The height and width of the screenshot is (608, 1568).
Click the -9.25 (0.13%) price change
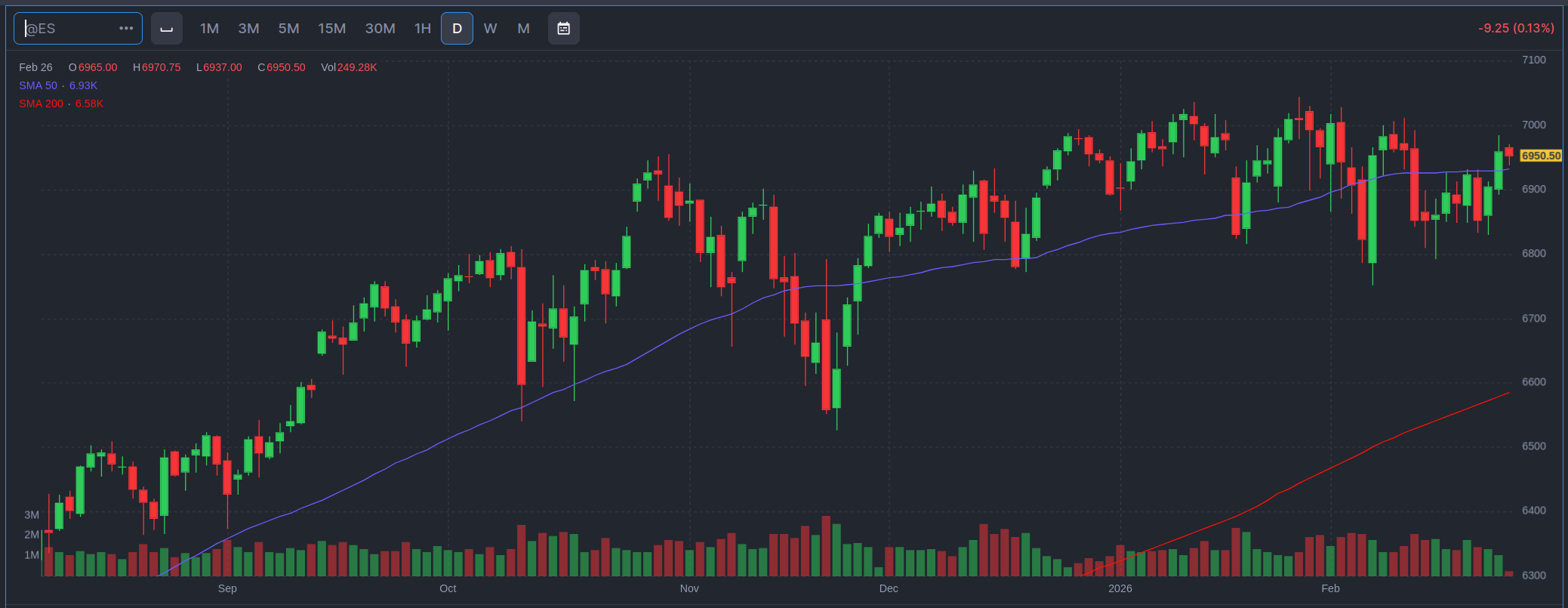[1515, 28]
